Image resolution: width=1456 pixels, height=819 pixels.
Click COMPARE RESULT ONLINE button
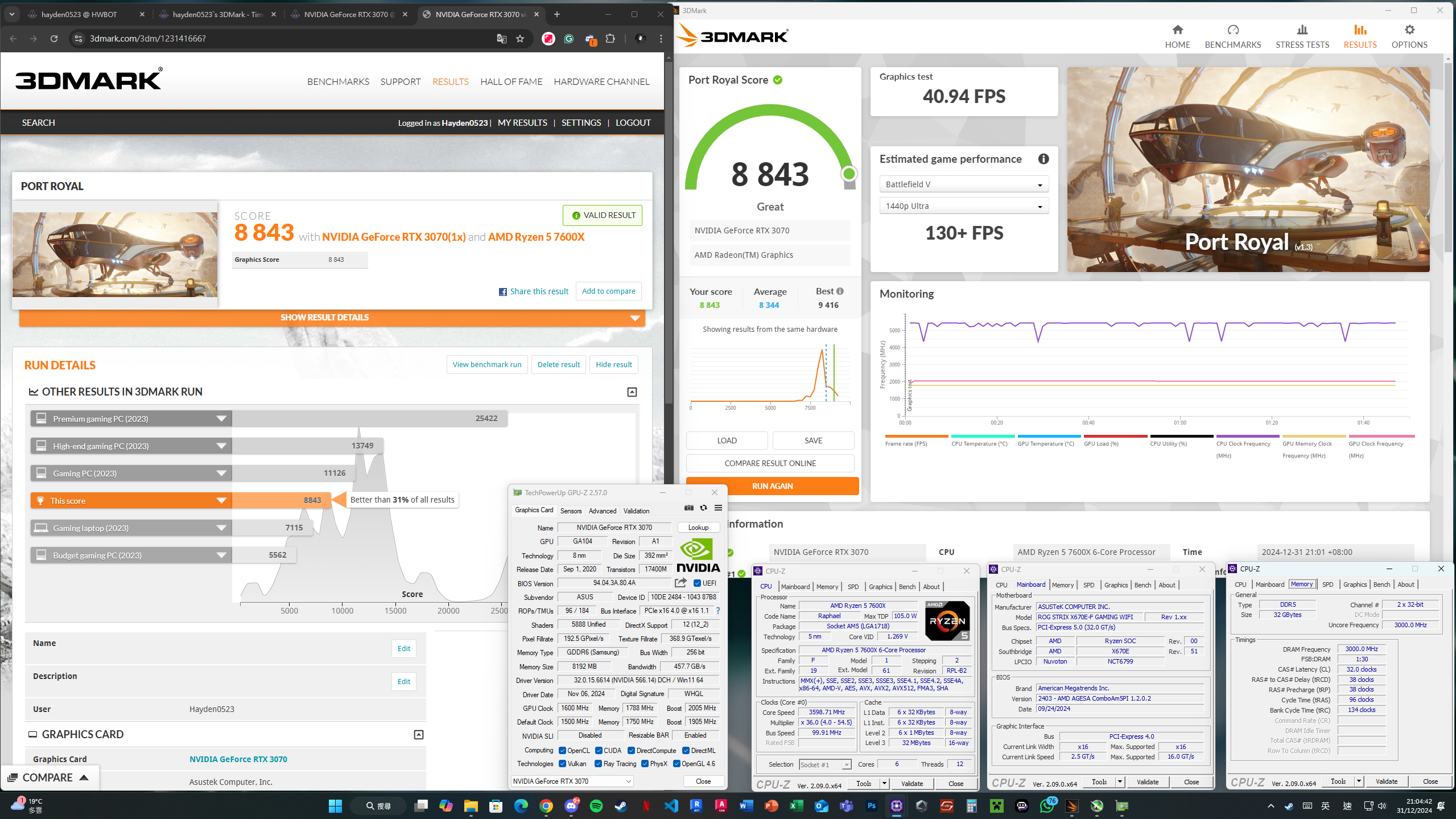pos(770,463)
